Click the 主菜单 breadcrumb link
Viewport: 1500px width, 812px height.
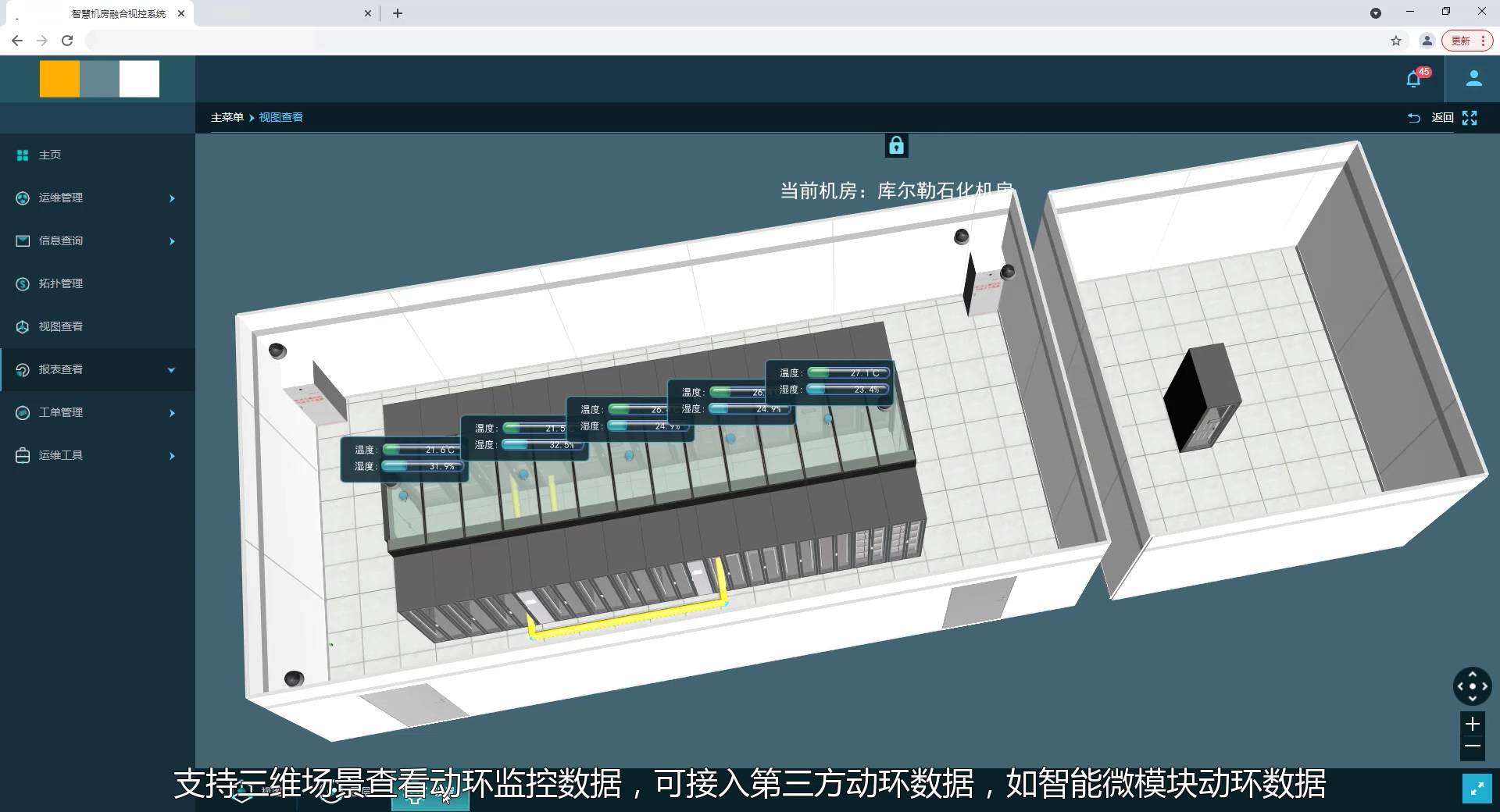click(227, 117)
